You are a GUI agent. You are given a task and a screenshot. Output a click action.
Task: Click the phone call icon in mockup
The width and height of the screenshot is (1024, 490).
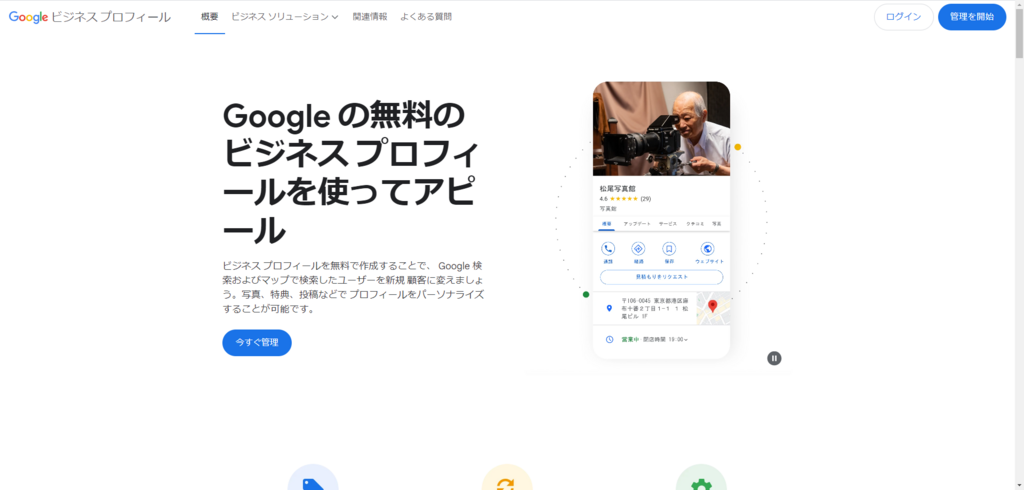point(608,248)
